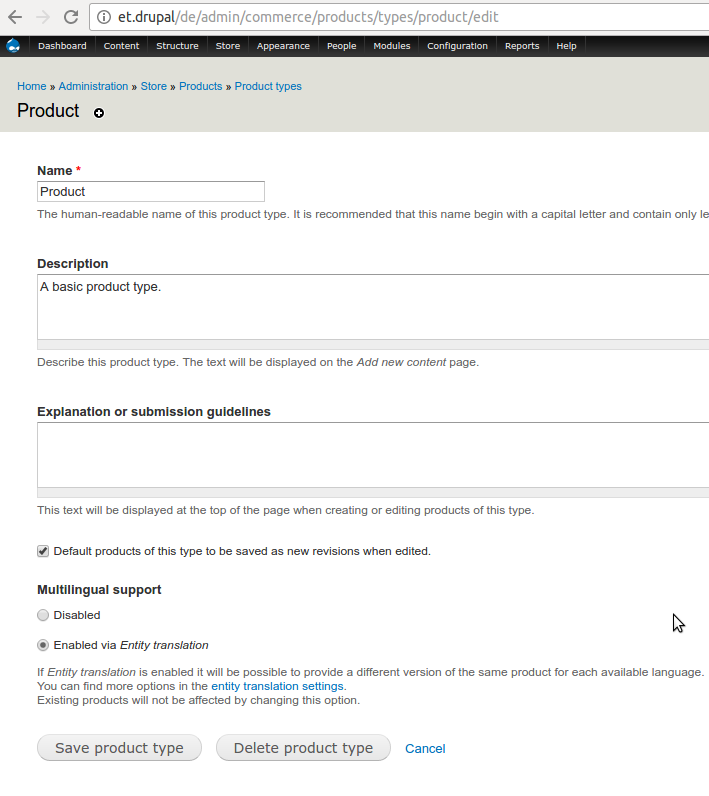Select Enabled via Entity translation option
709x796 pixels.
click(43, 645)
